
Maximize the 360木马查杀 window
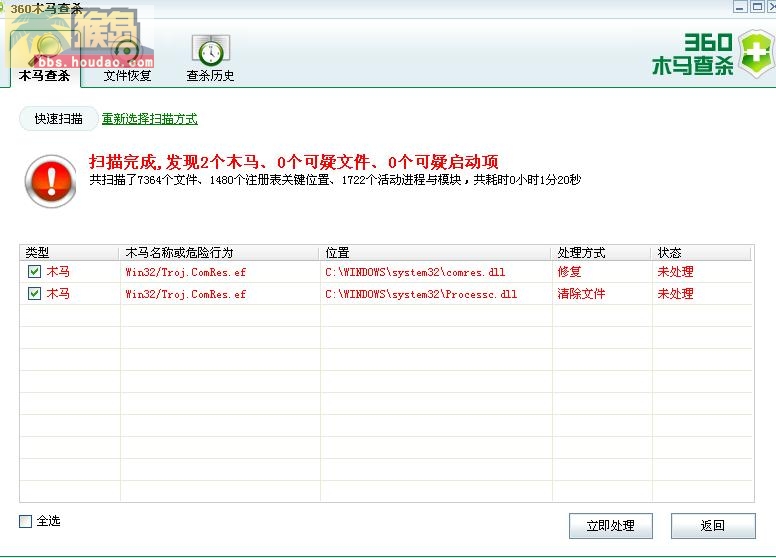(x=757, y=6)
